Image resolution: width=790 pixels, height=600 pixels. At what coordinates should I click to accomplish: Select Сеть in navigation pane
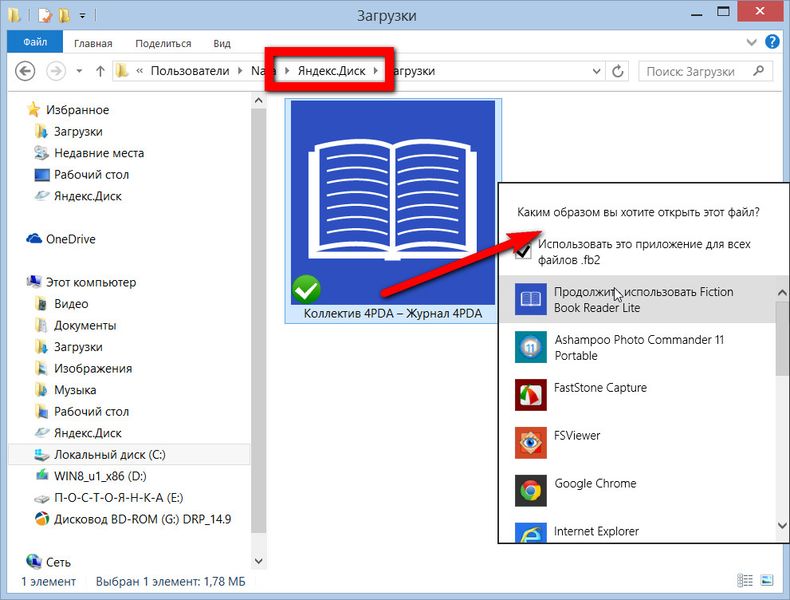(48, 562)
